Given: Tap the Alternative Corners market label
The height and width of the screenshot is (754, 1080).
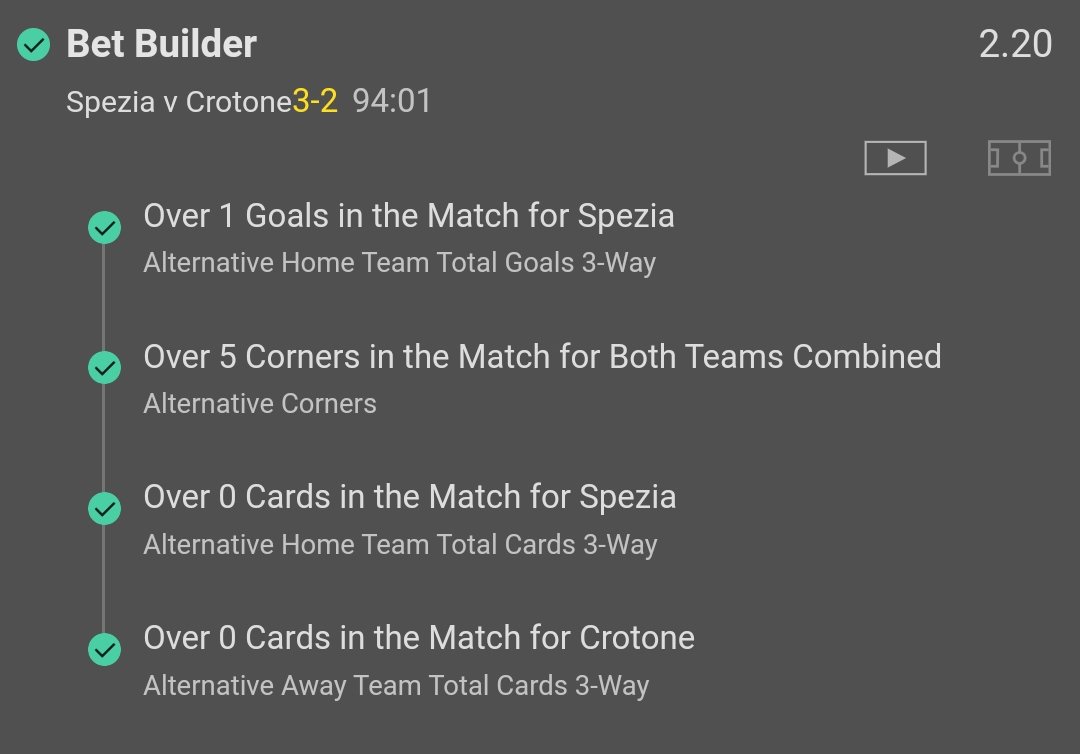Looking at the screenshot, I should [x=260, y=404].
